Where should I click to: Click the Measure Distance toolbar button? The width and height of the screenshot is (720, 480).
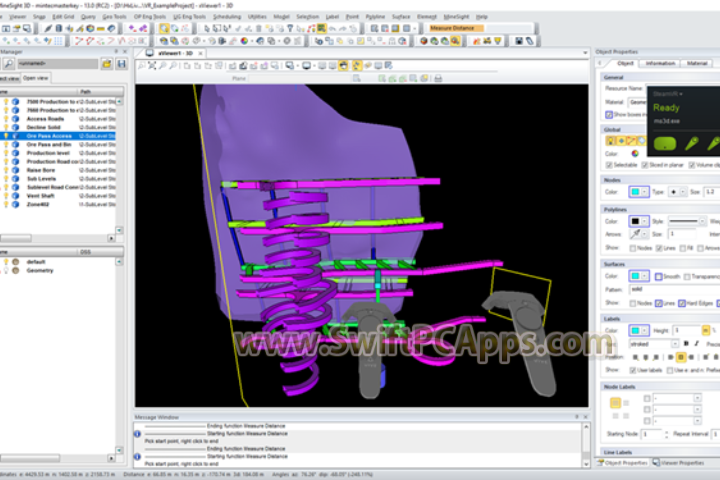(x=455, y=29)
